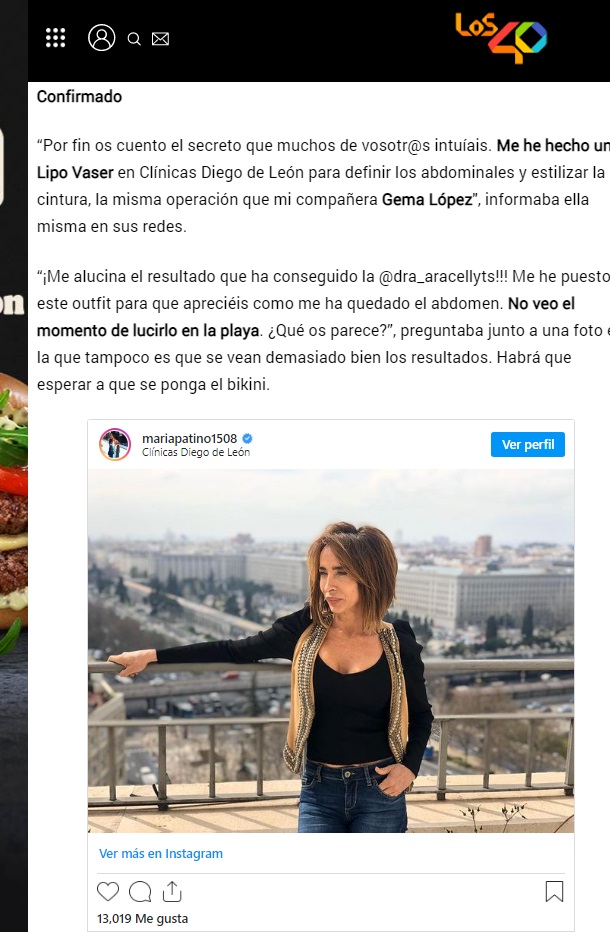This screenshot has width=610, height=932.
Task: Open the grid apps menu icon
Action: coord(55,38)
